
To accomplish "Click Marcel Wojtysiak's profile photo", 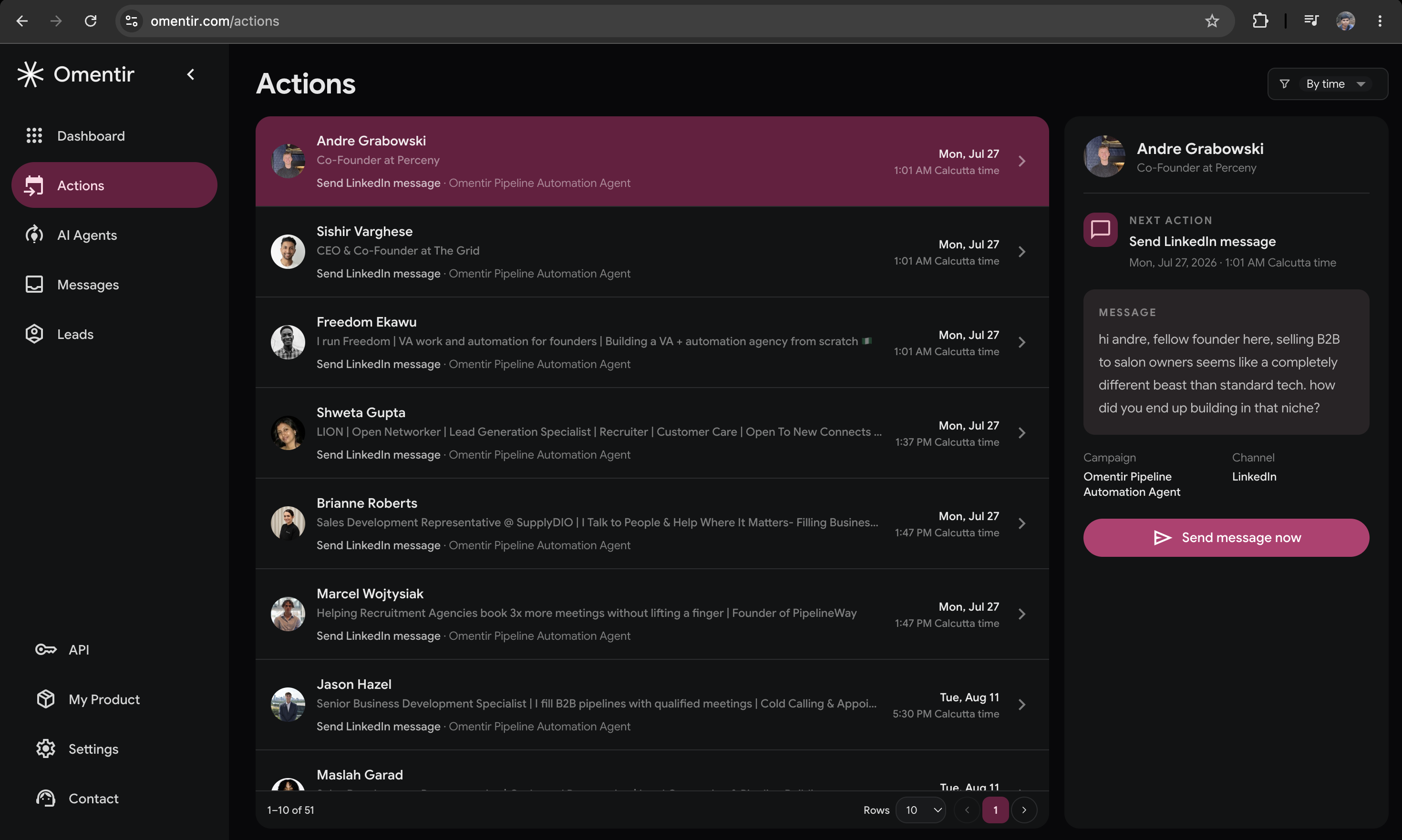I will tap(288, 614).
